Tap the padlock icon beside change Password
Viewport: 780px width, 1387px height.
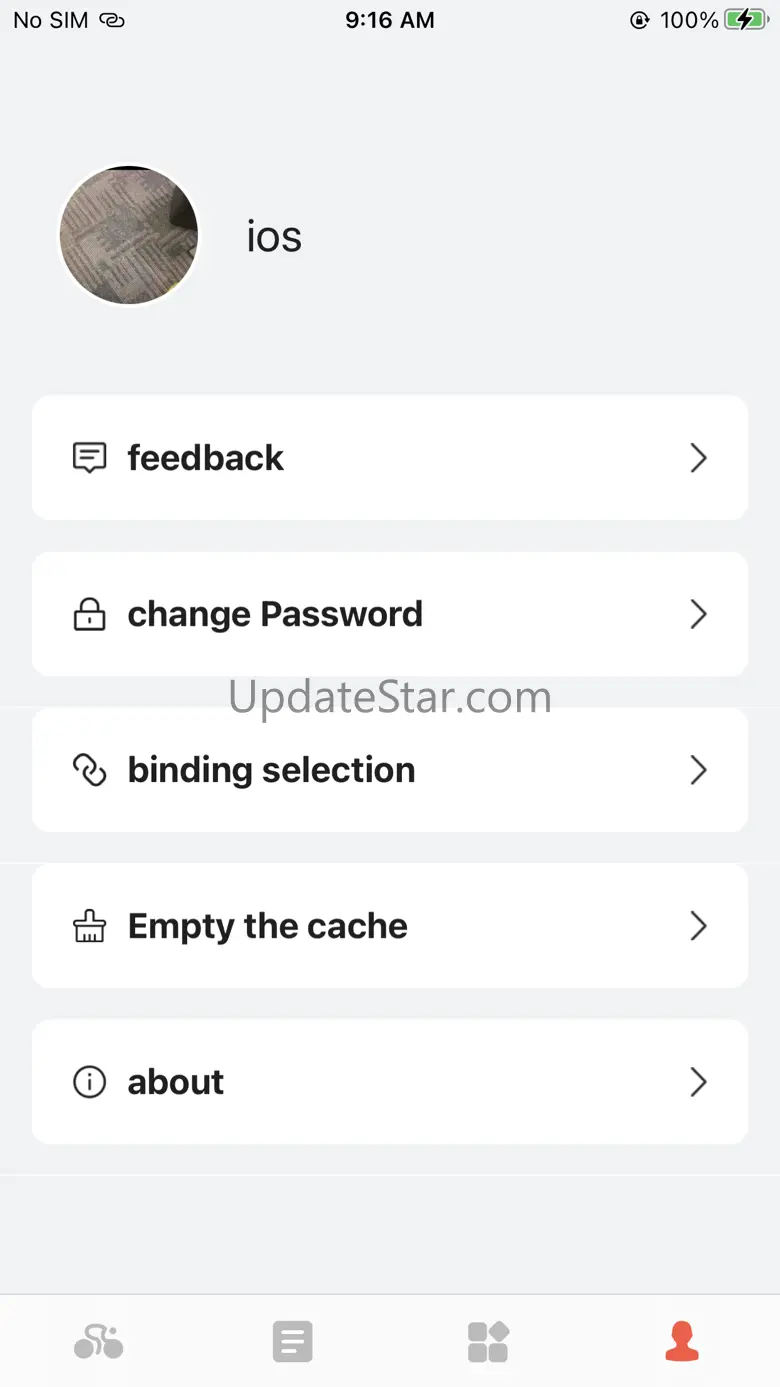click(90, 614)
